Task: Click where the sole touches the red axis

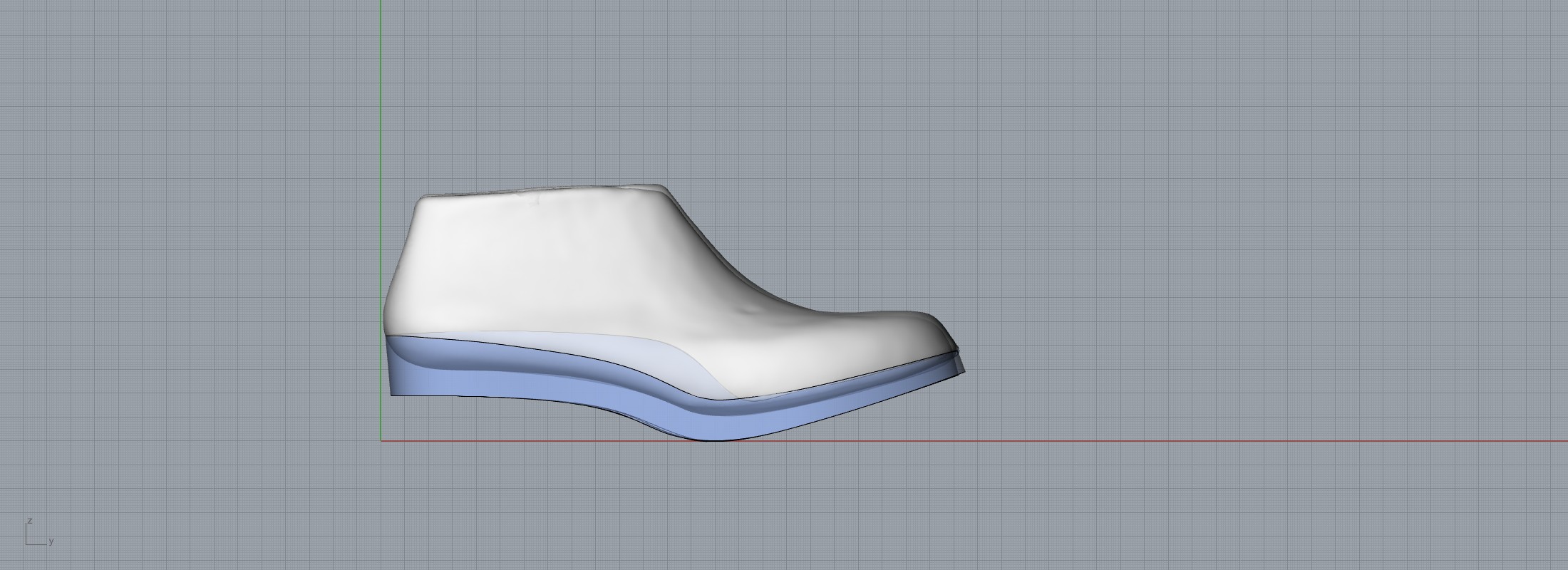Action: [713, 440]
